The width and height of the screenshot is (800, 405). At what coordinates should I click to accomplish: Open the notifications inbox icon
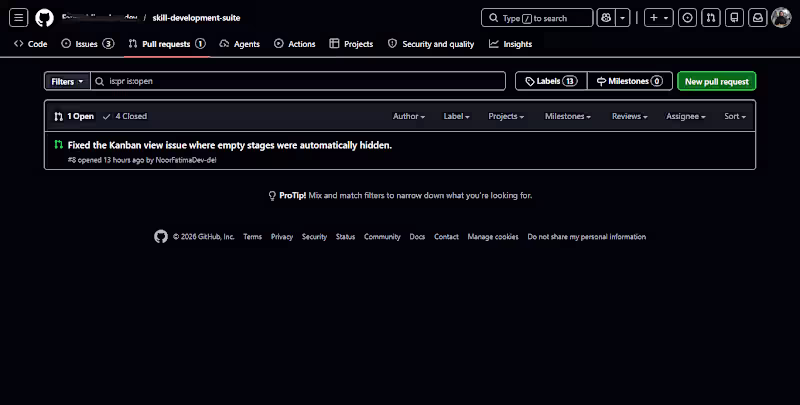point(758,18)
